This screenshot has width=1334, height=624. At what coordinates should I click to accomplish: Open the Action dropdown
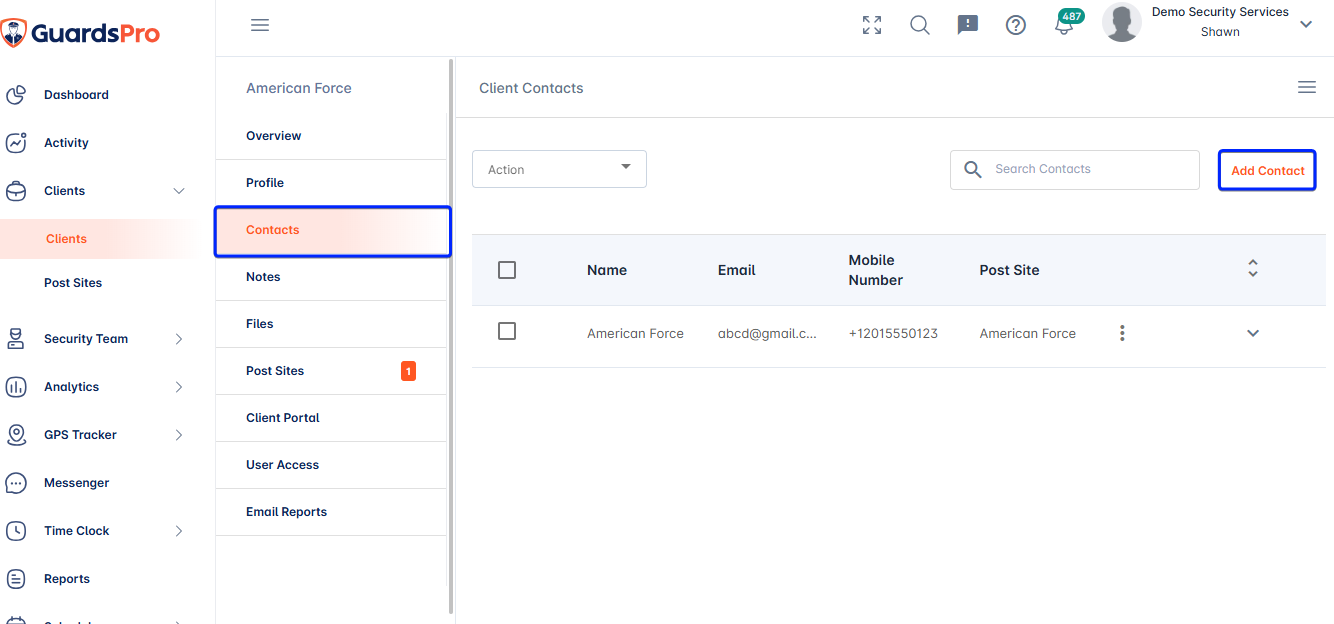coord(559,169)
